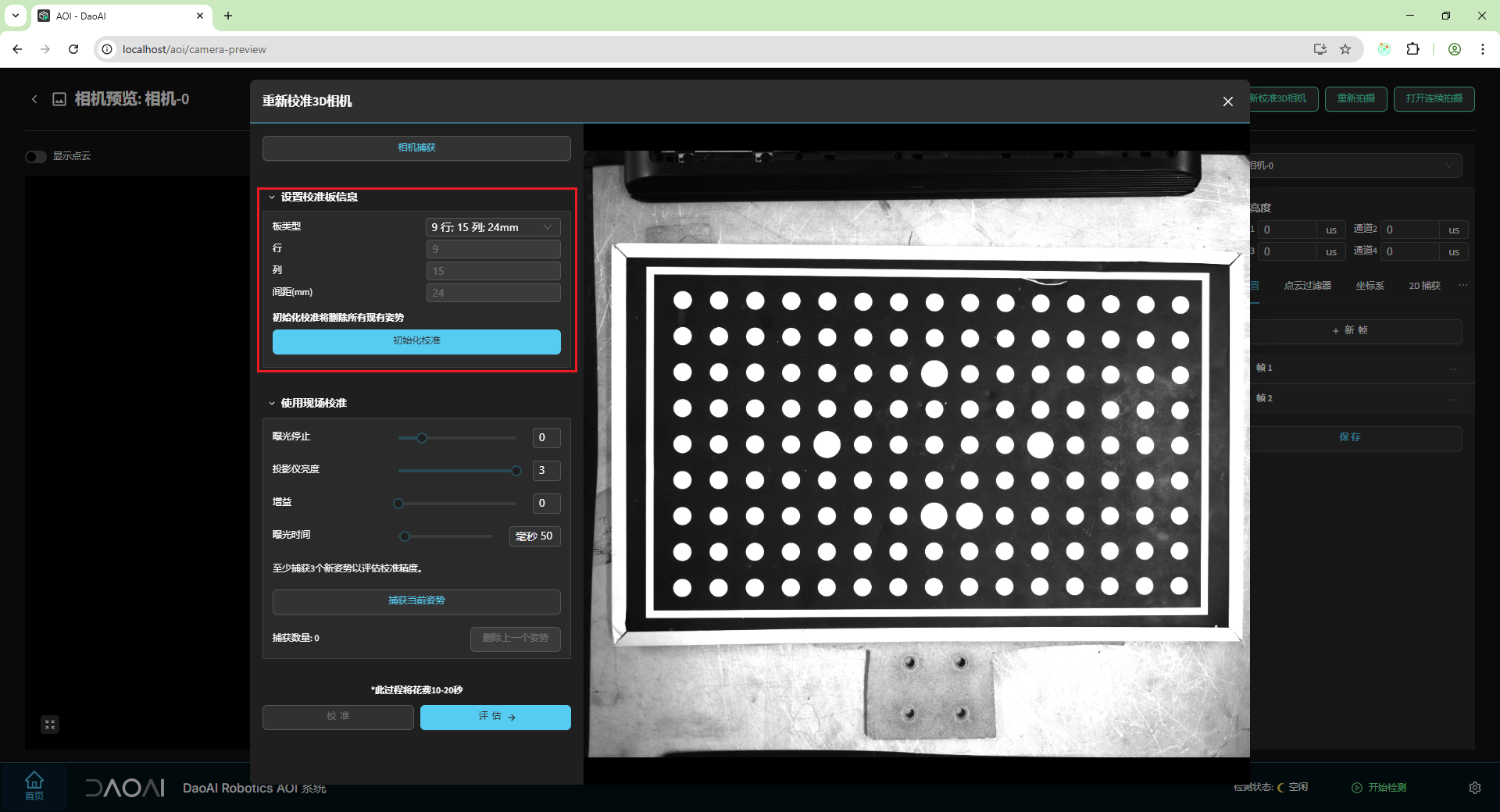The height and width of the screenshot is (812, 1500).
Task: Click the install app icon in address bar
Action: click(1320, 49)
